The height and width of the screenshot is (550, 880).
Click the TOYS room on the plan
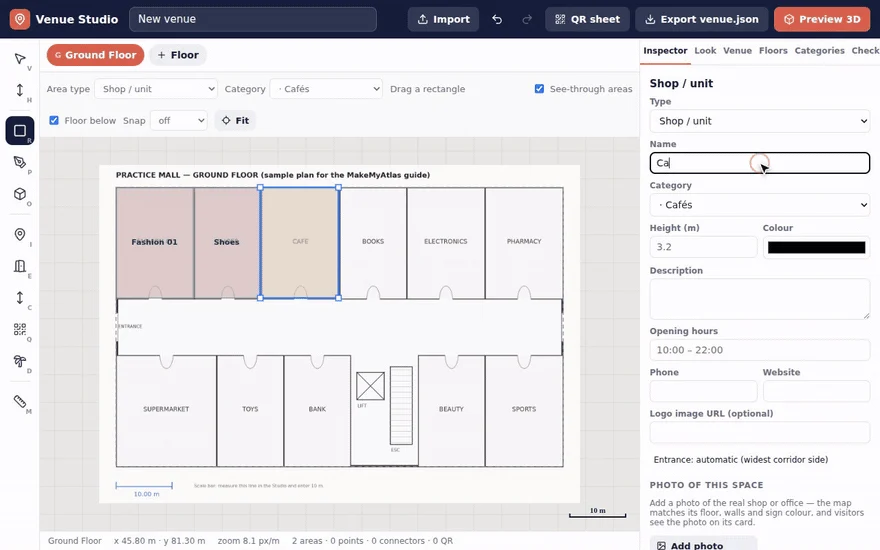(250, 410)
